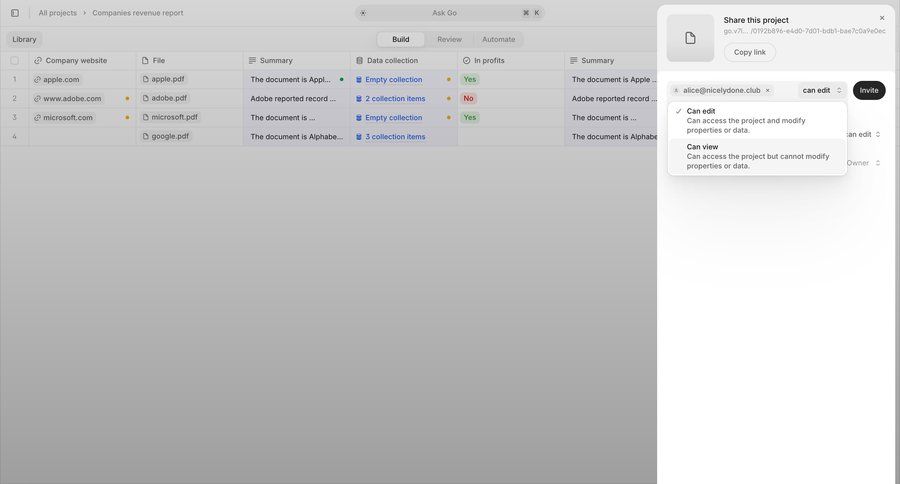Open the google.pdf file chip

coord(166,136)
